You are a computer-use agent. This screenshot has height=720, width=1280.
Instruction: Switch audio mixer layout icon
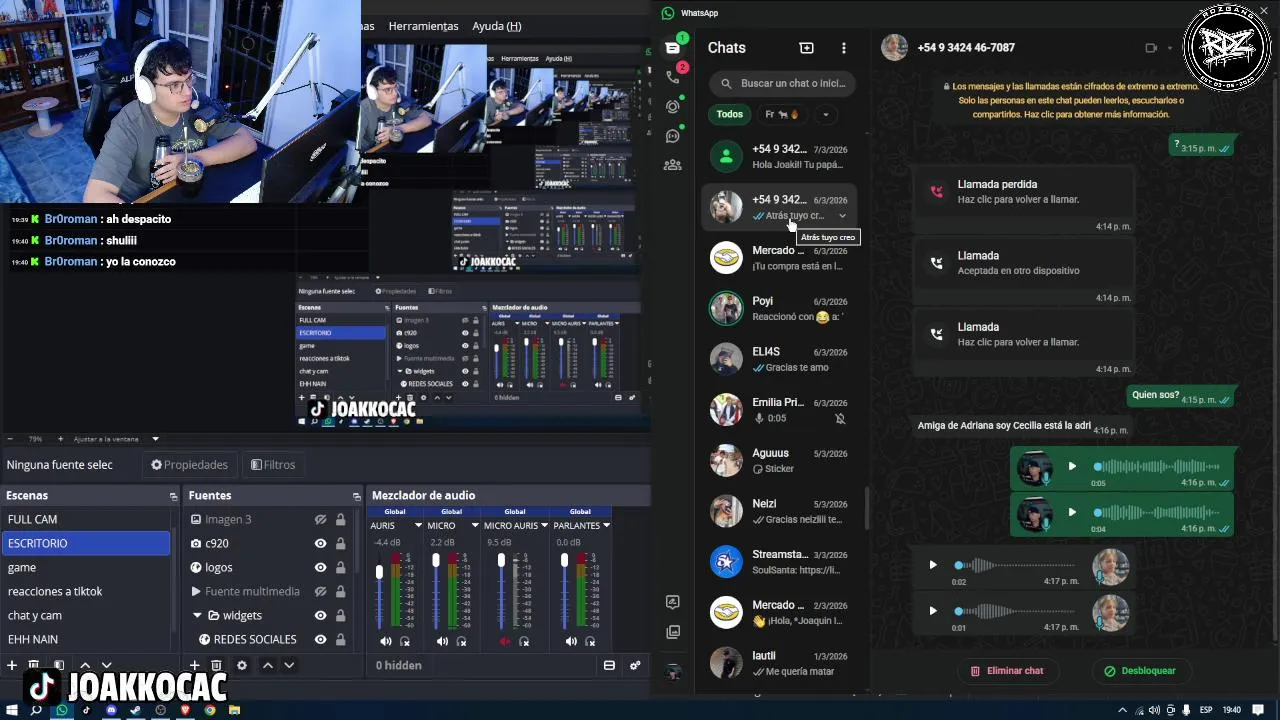tap(609, 665)
